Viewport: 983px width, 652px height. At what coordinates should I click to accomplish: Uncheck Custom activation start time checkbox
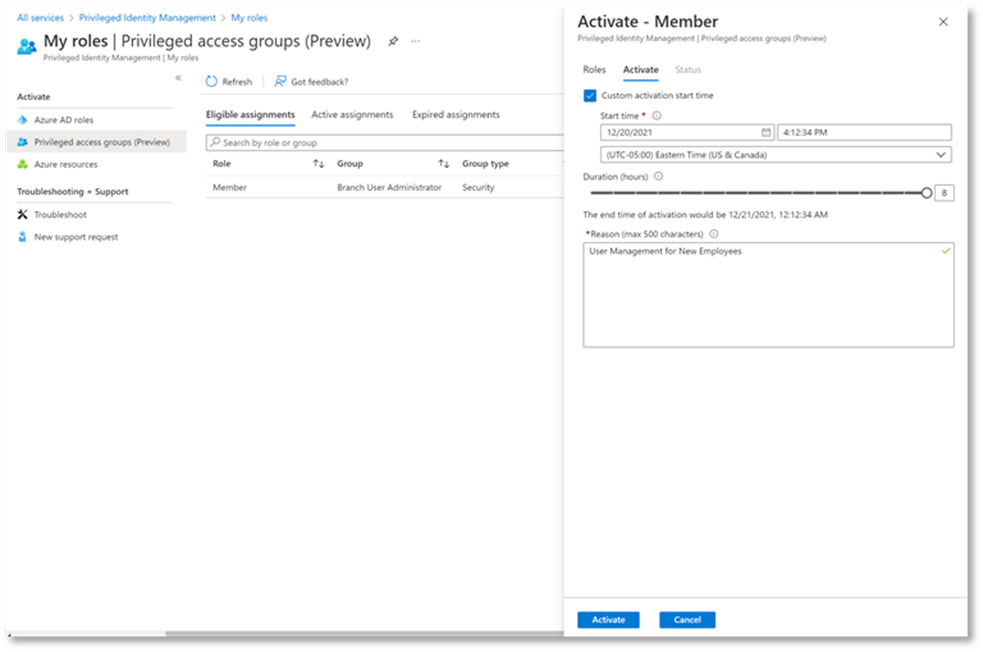[590, 96]
